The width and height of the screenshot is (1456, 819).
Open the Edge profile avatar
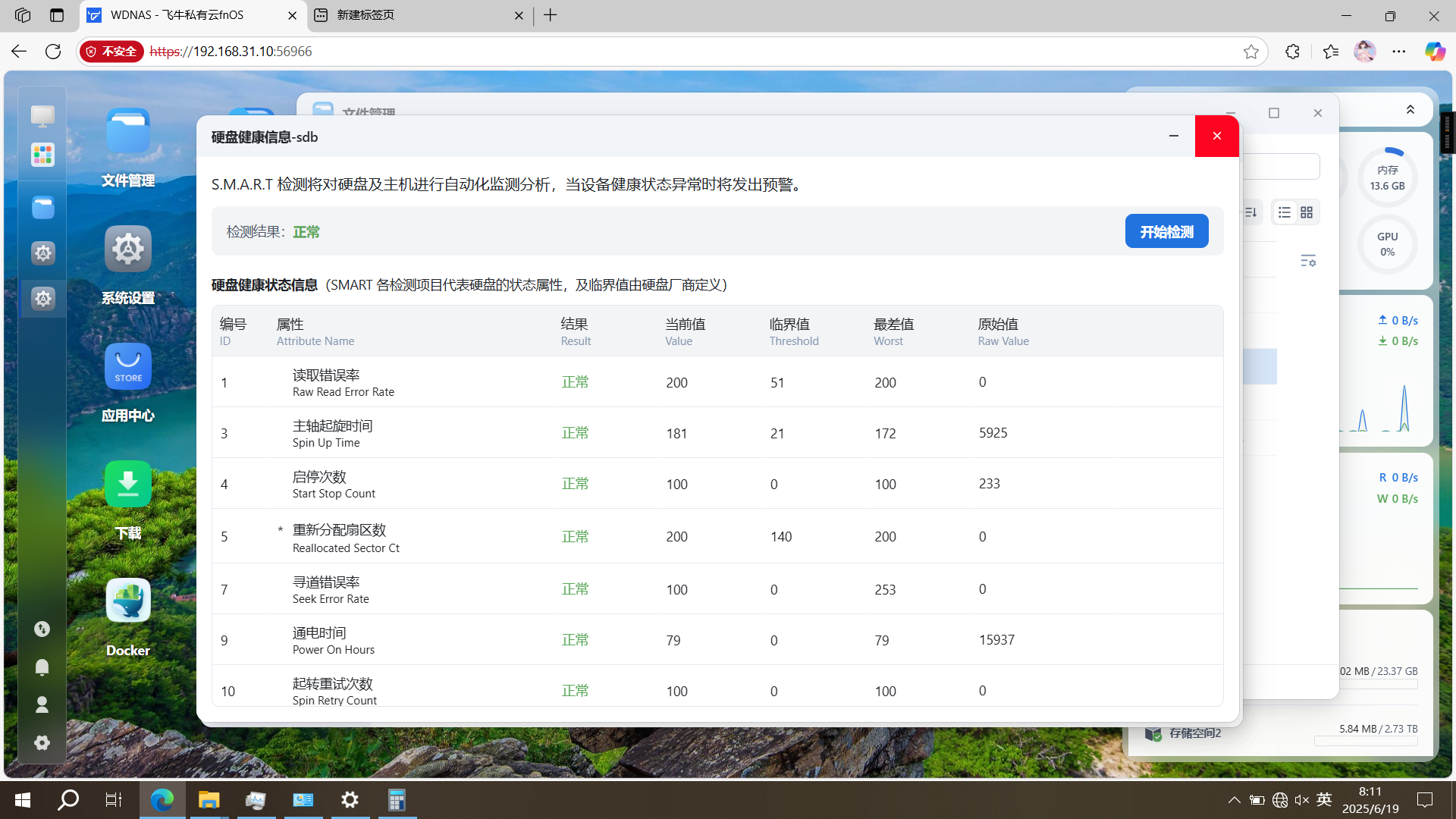coord(1365,52)
